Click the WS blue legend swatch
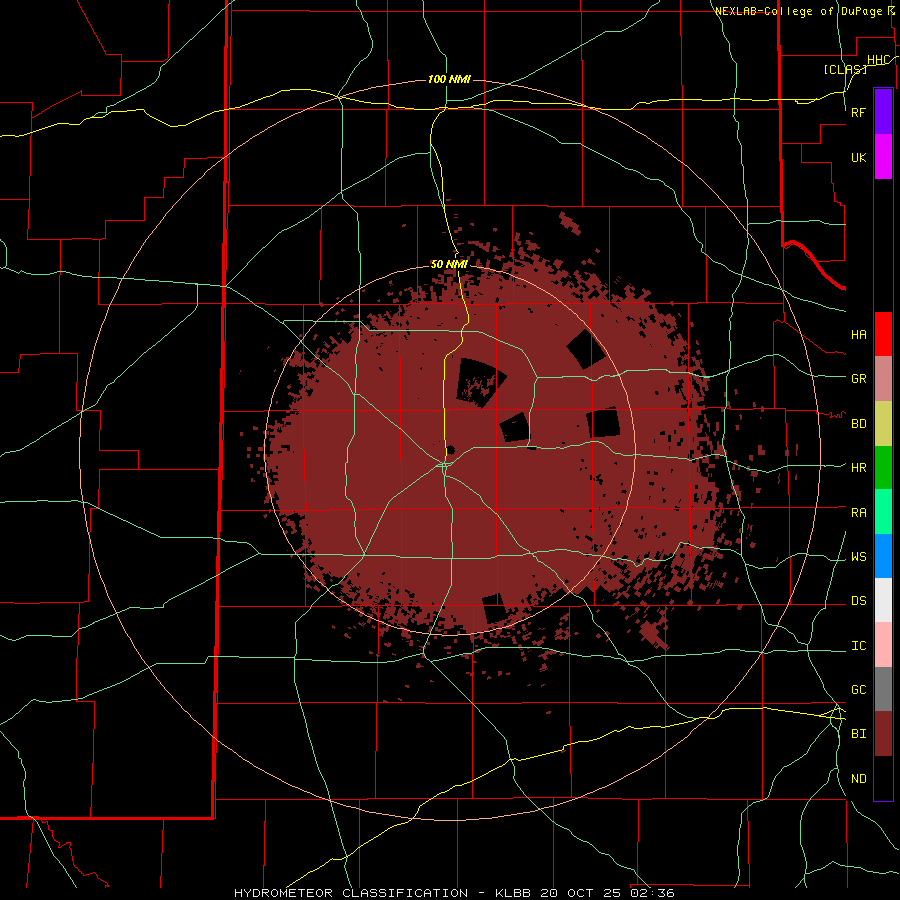900x900 pixels. 883,556
